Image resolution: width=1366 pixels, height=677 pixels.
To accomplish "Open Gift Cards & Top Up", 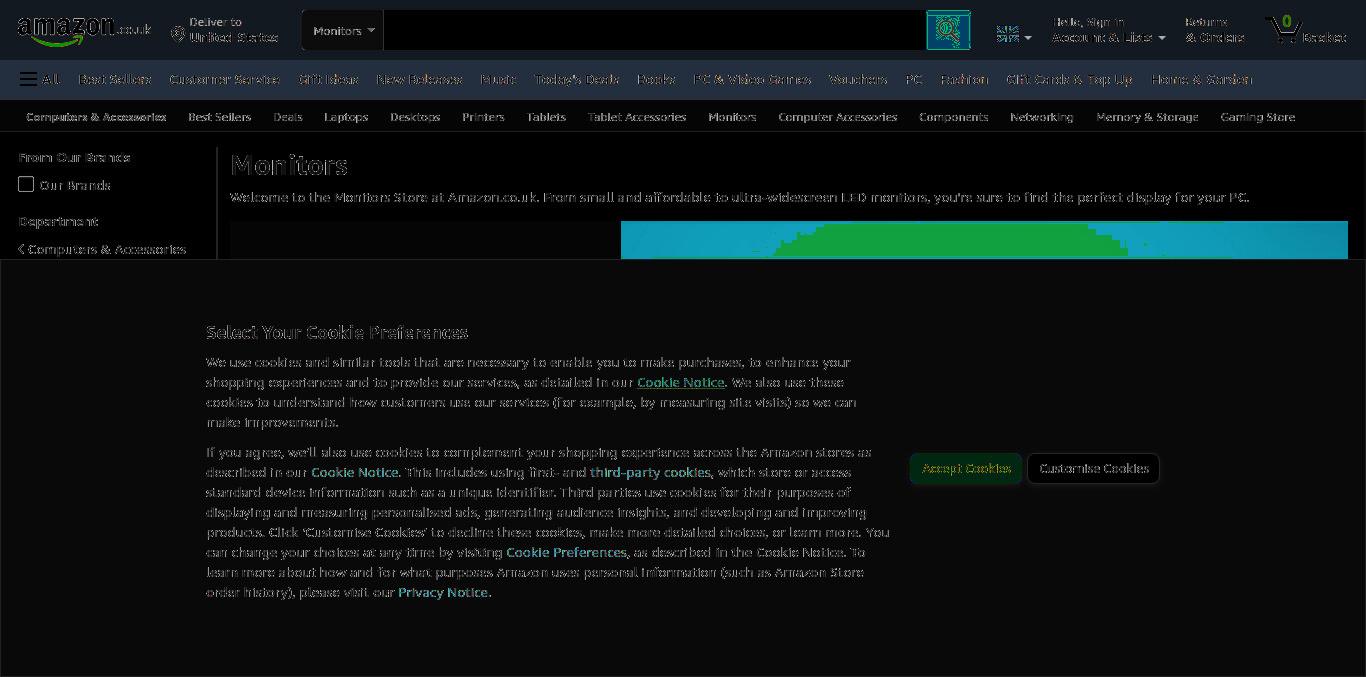I will click(1069, 79).
